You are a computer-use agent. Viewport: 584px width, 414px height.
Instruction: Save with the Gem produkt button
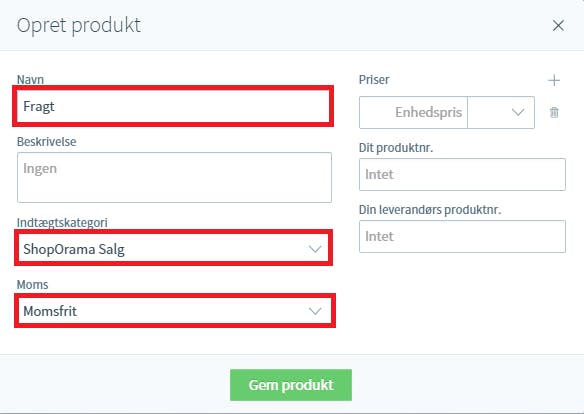click(291, 385)
